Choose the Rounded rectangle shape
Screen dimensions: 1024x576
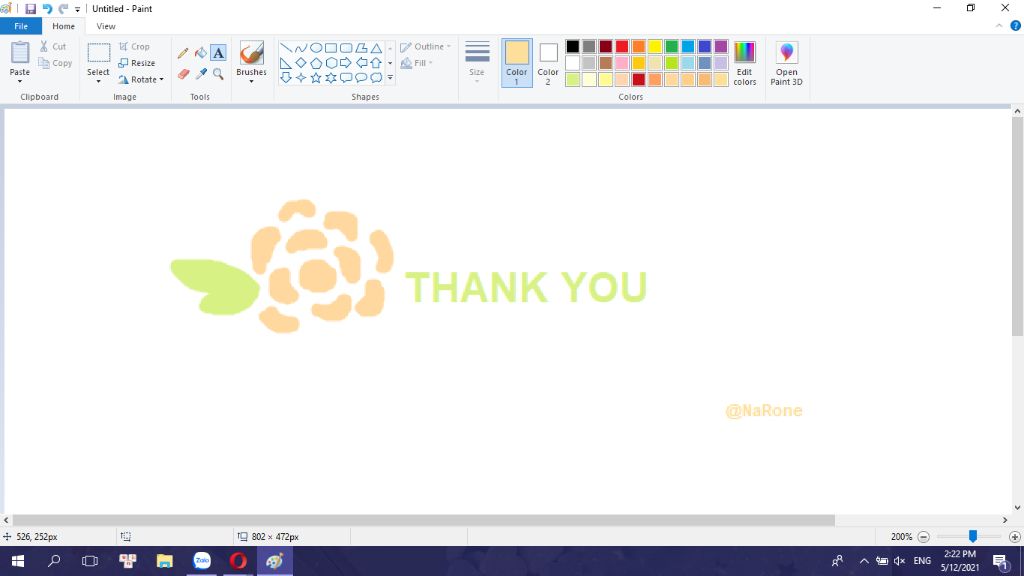[x=346, y=48]
